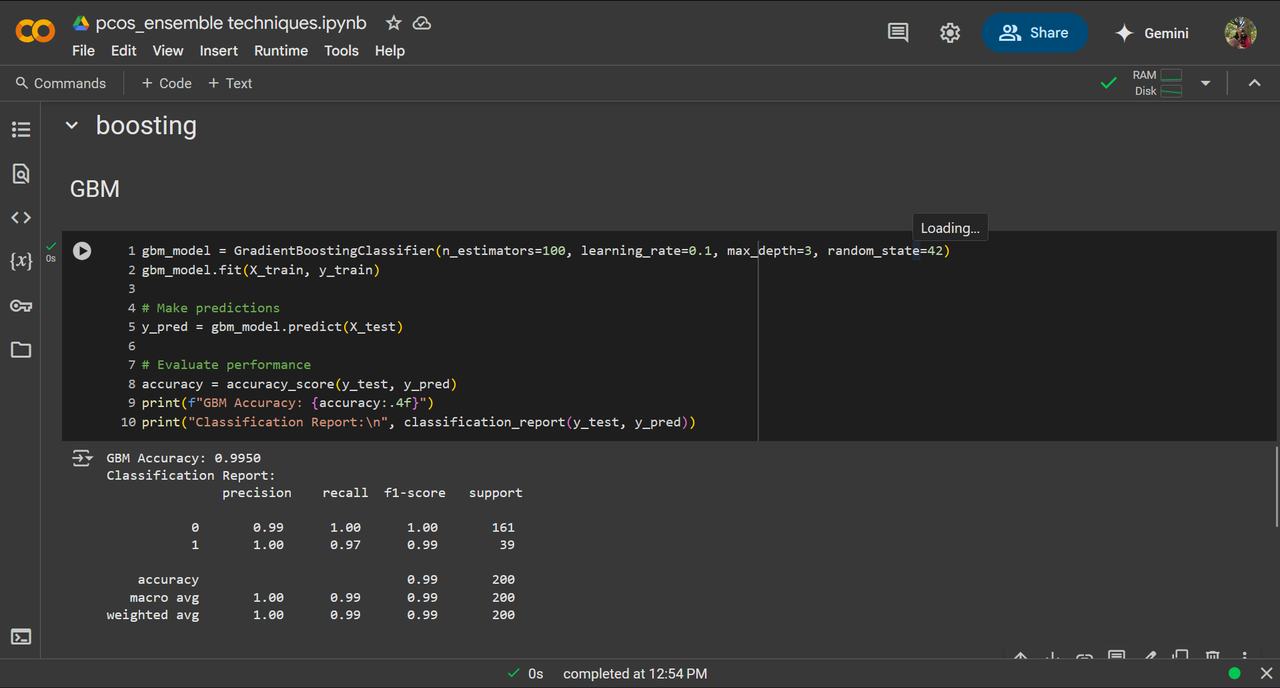Click the GradientBoostingClassifier code line
The height and width of the screenshot is (688, 1280).
tap(545, 250)
